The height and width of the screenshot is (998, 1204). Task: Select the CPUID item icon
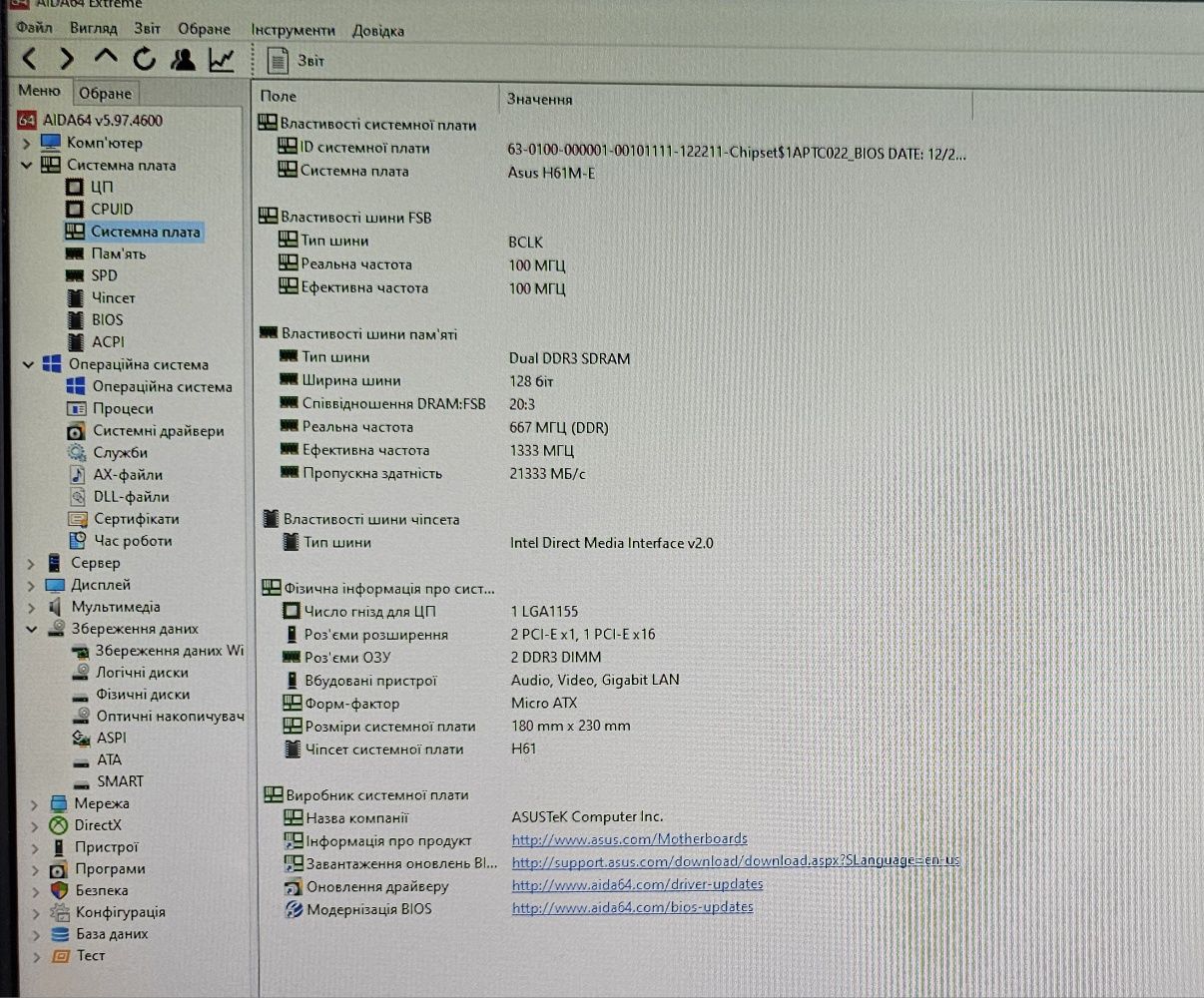(x=74, y=209)
